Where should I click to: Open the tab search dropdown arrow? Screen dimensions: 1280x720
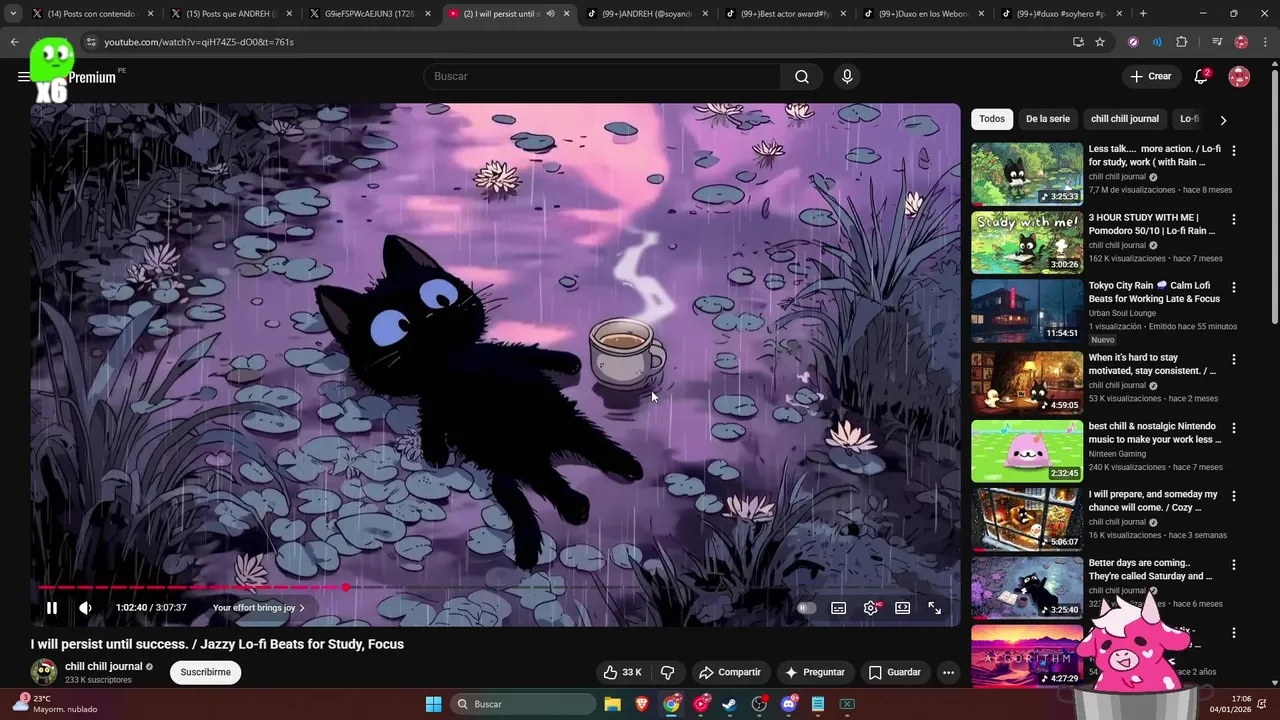pos(12,14)
